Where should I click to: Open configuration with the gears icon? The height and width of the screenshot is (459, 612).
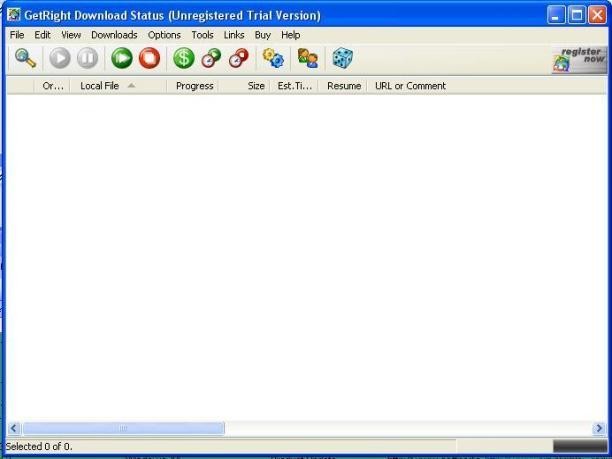click(x=273, y=58)
